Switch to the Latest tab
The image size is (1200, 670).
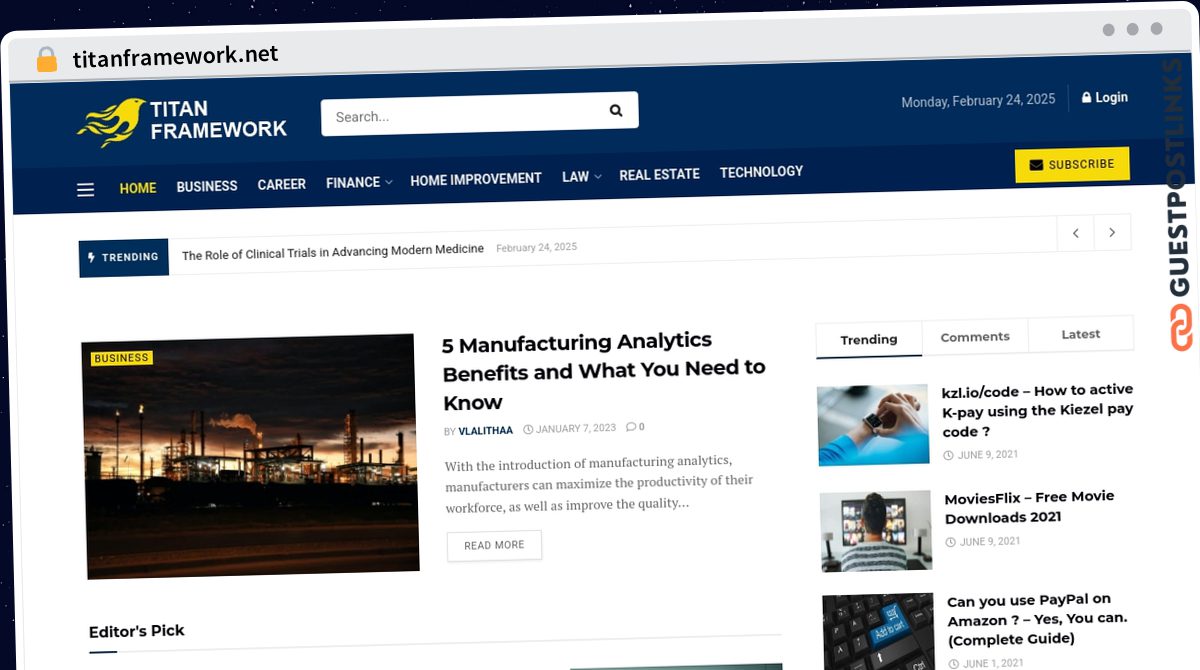tap(1081, 334)
